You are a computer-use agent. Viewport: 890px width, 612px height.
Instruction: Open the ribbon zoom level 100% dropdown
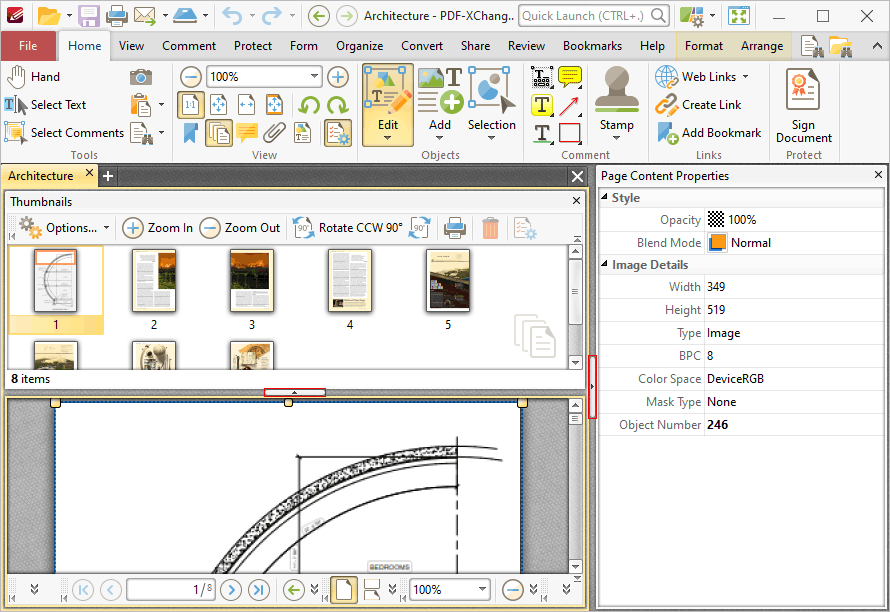314,77
